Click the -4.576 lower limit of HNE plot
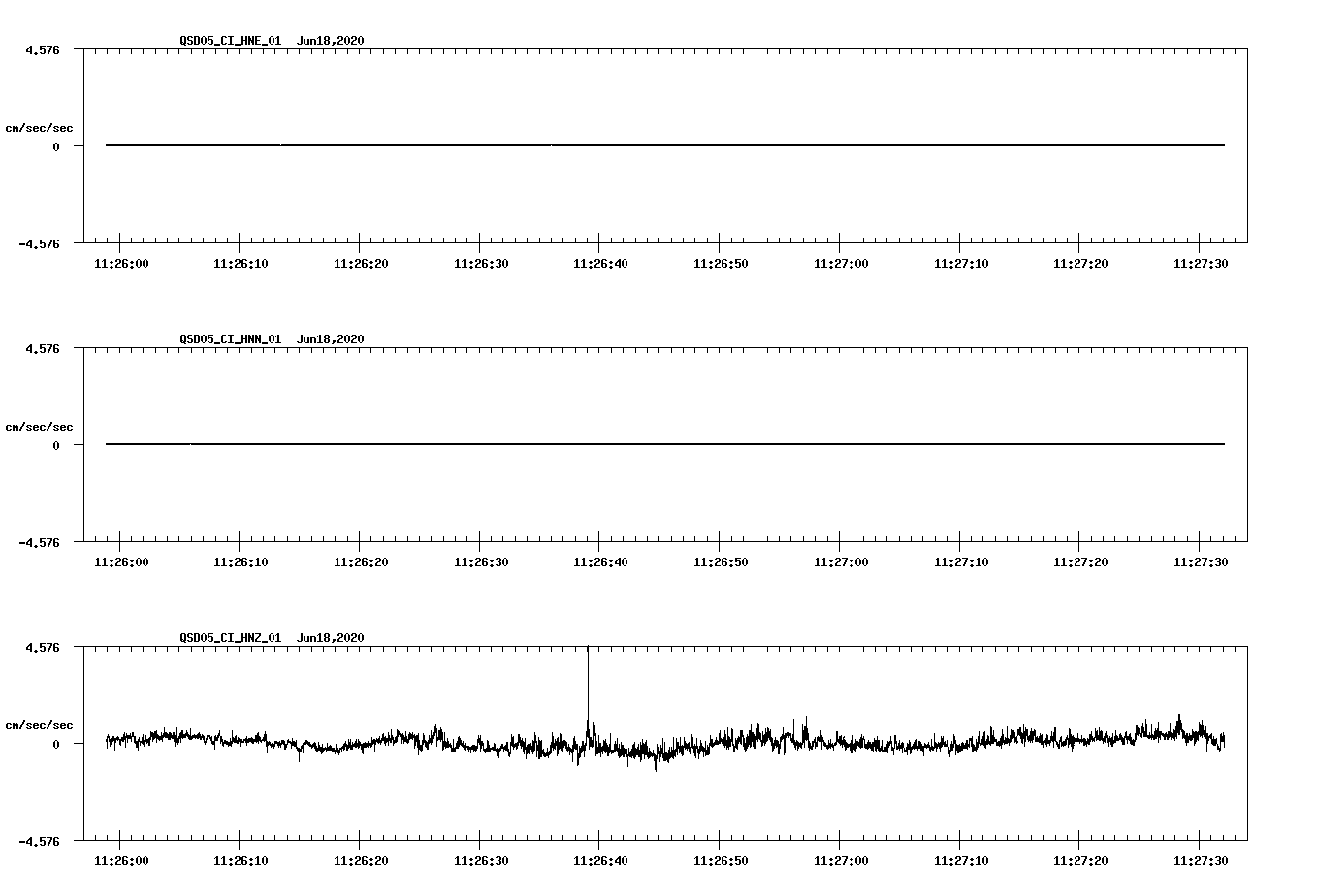 coord(40,243)
